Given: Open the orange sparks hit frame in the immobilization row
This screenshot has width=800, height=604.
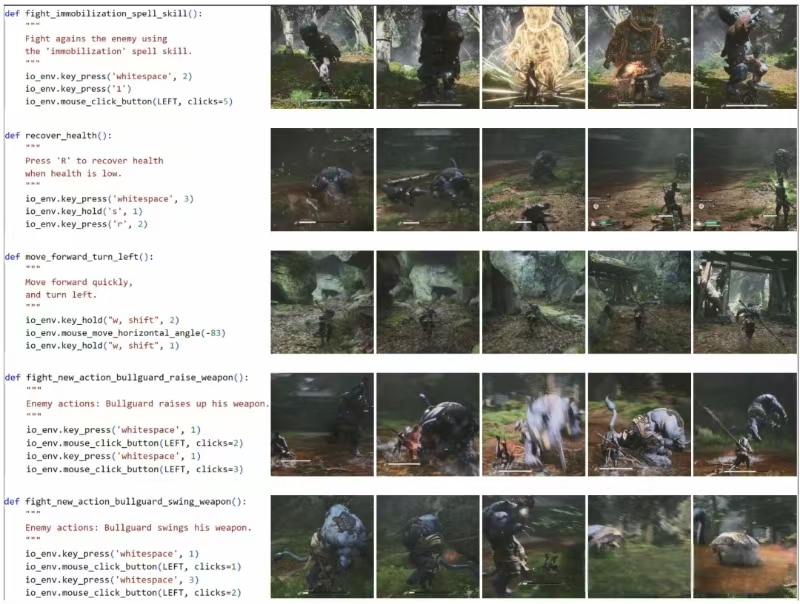Looking at the screenshot, I should click(639, 57).
